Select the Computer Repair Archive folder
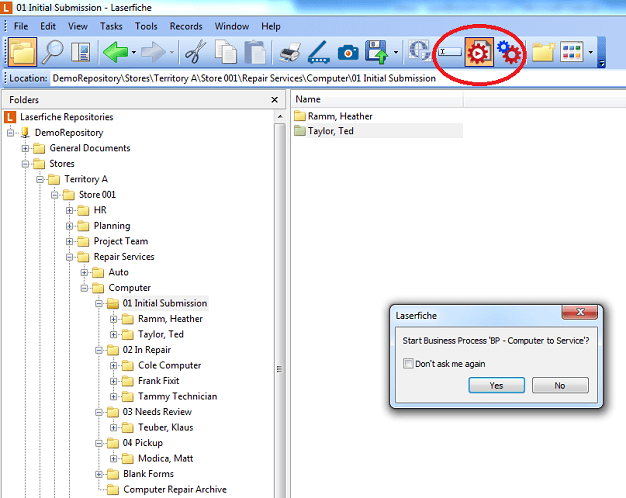Image resolution: width=626 pixels, height=498 pixels. tap(175, 490)
